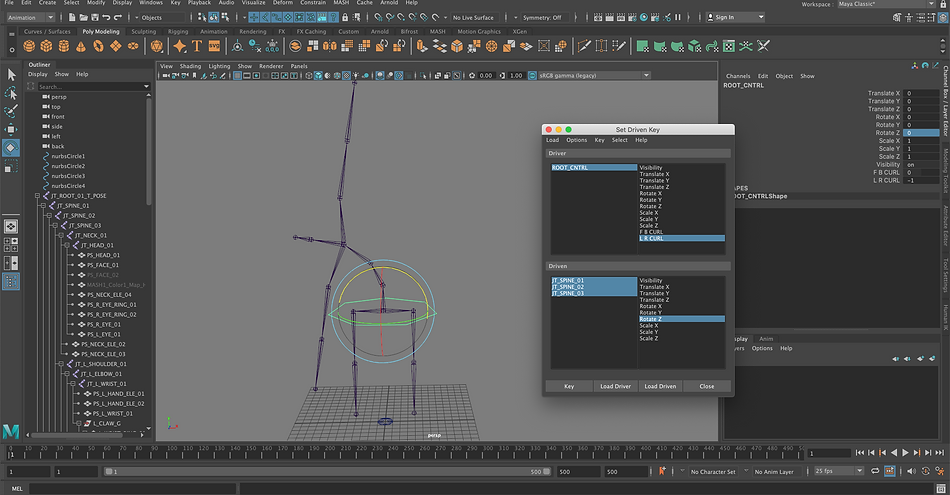Click the Key button in Set Driven Key
950x495 pixels.
point(569,386)
